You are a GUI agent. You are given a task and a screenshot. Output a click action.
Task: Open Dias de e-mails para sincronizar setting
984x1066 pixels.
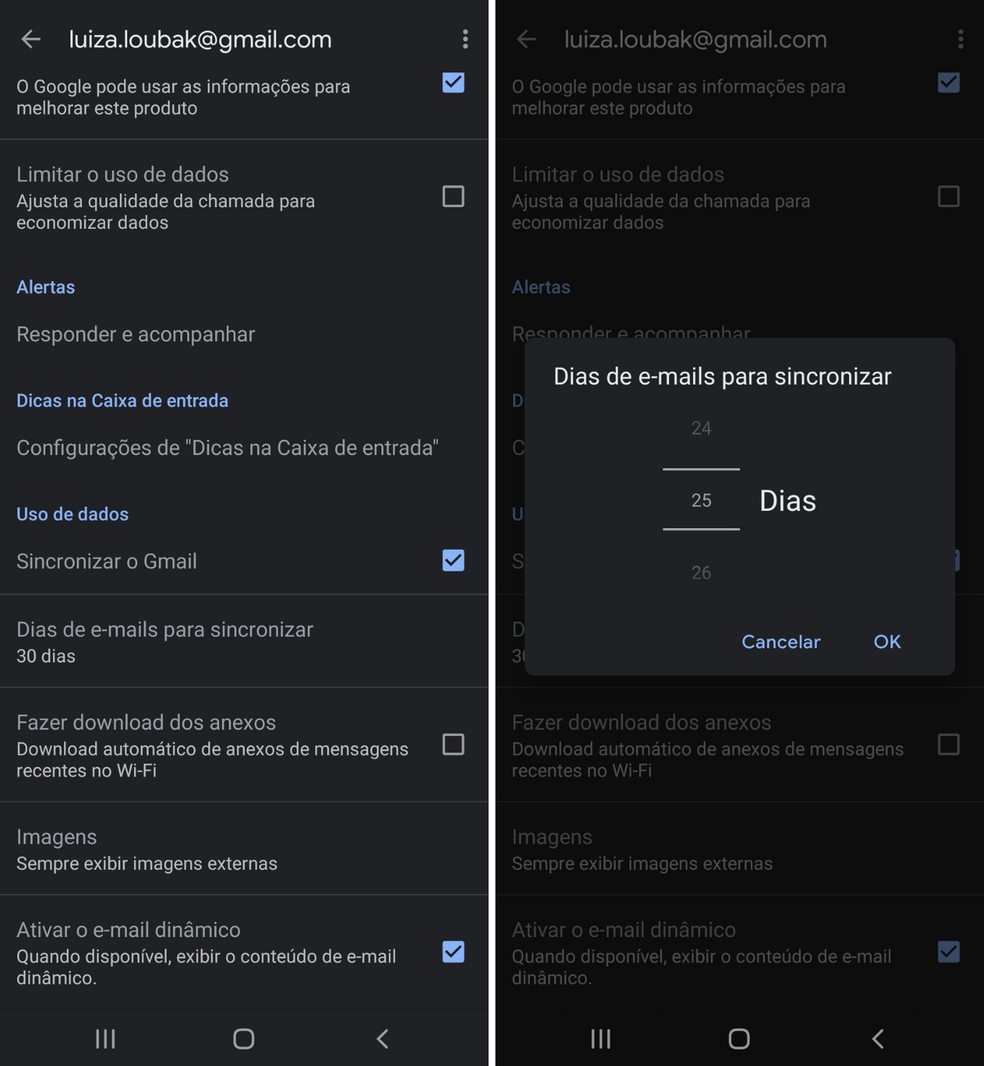(243, 641)
